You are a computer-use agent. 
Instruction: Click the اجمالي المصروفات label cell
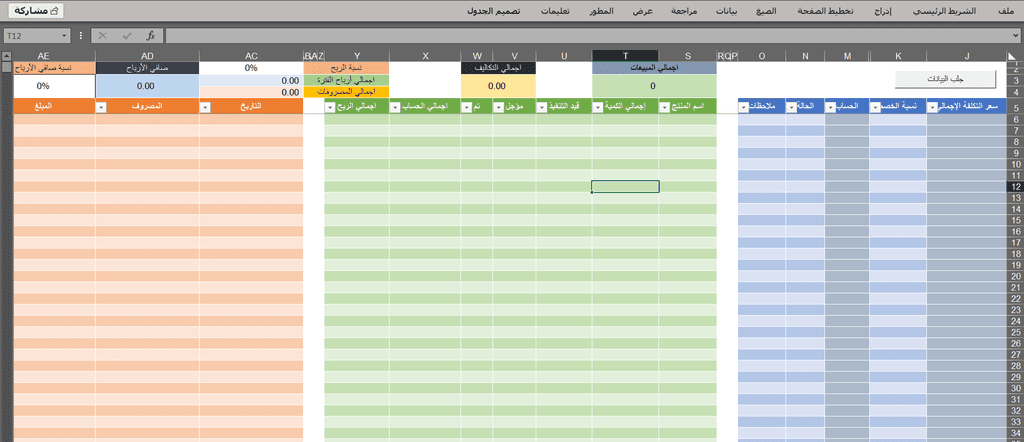[x=346, y=92]
